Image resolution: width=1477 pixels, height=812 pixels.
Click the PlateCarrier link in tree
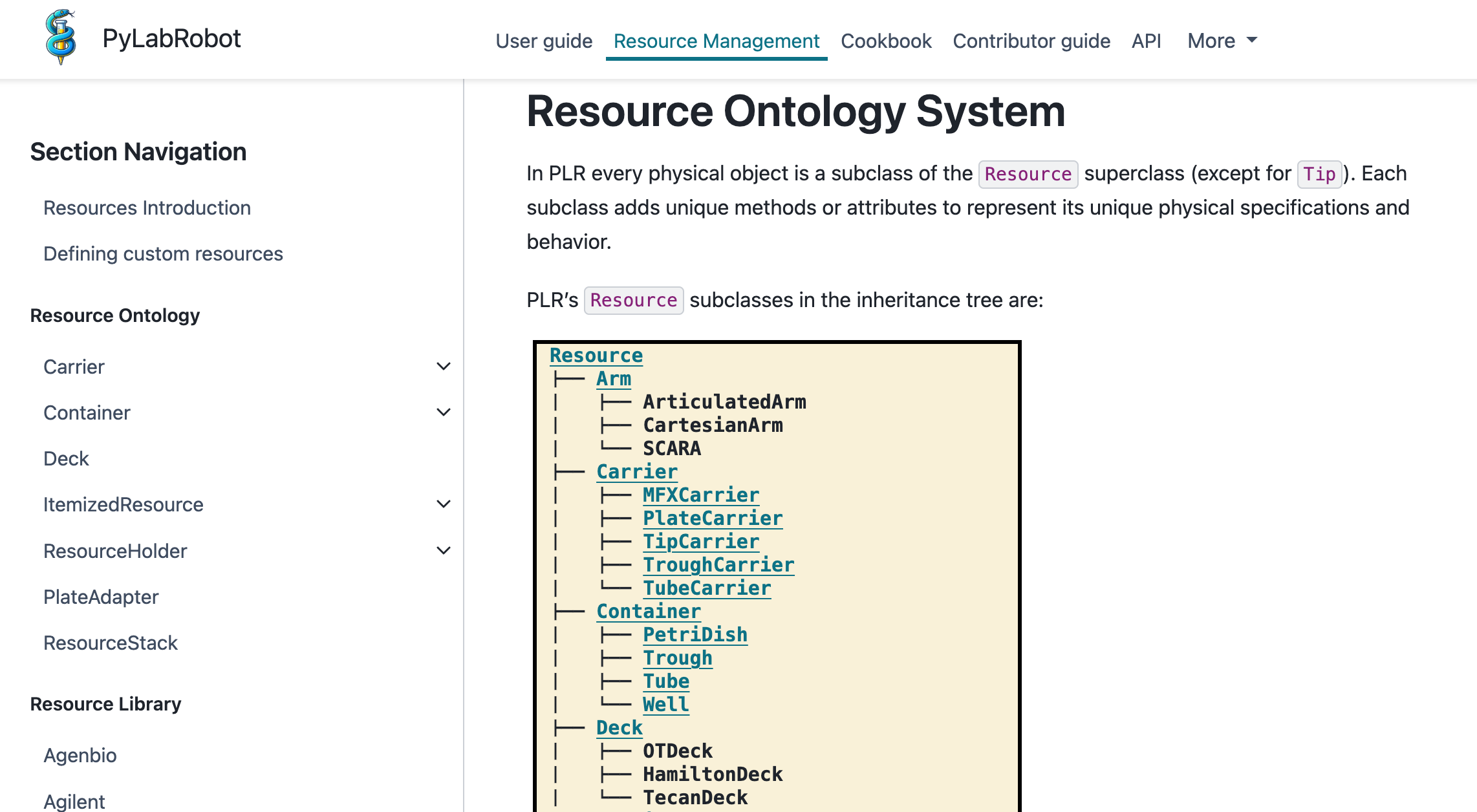pyautogui.click(x=712, y=518)
